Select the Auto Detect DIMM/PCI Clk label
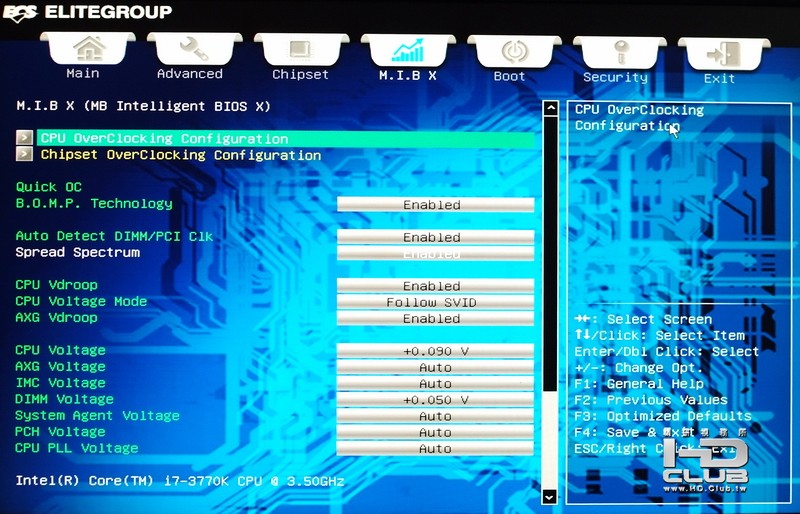 114,236
